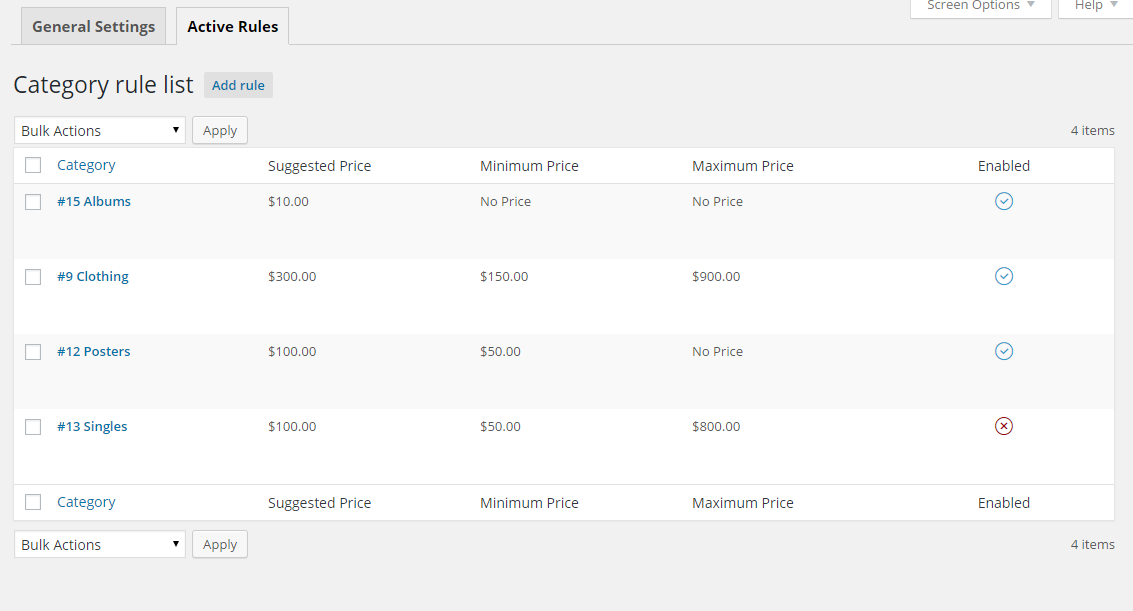Open the top Bulk Actions dropdown
The height and width of the screenshot is (611, 1133).
pyautogui.click(x=100, y=131)
